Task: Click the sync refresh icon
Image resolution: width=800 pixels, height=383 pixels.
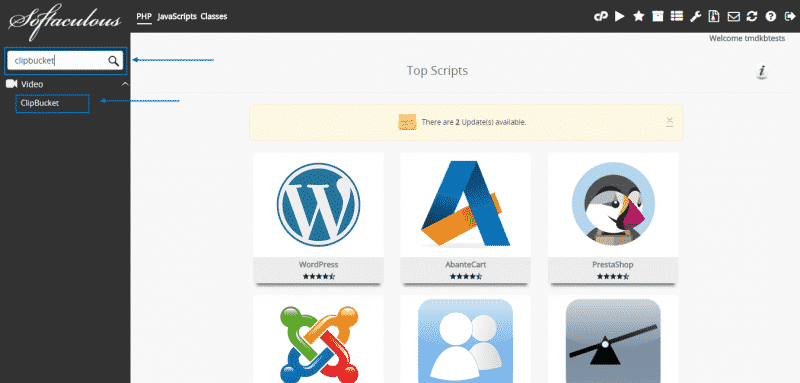Action: (x=752, y=16)
